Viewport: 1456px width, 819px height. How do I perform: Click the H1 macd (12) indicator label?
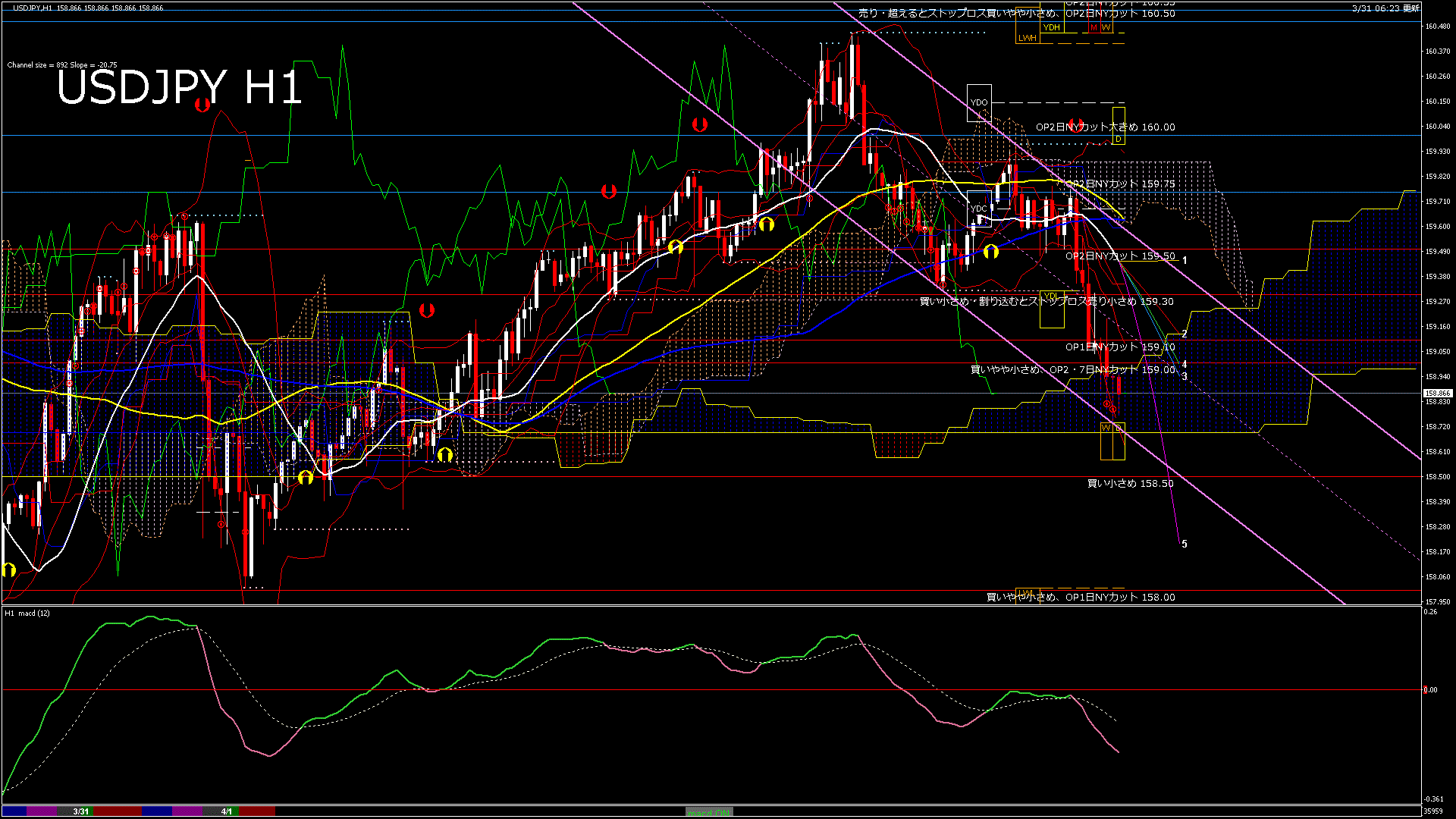tap(27, 613)
